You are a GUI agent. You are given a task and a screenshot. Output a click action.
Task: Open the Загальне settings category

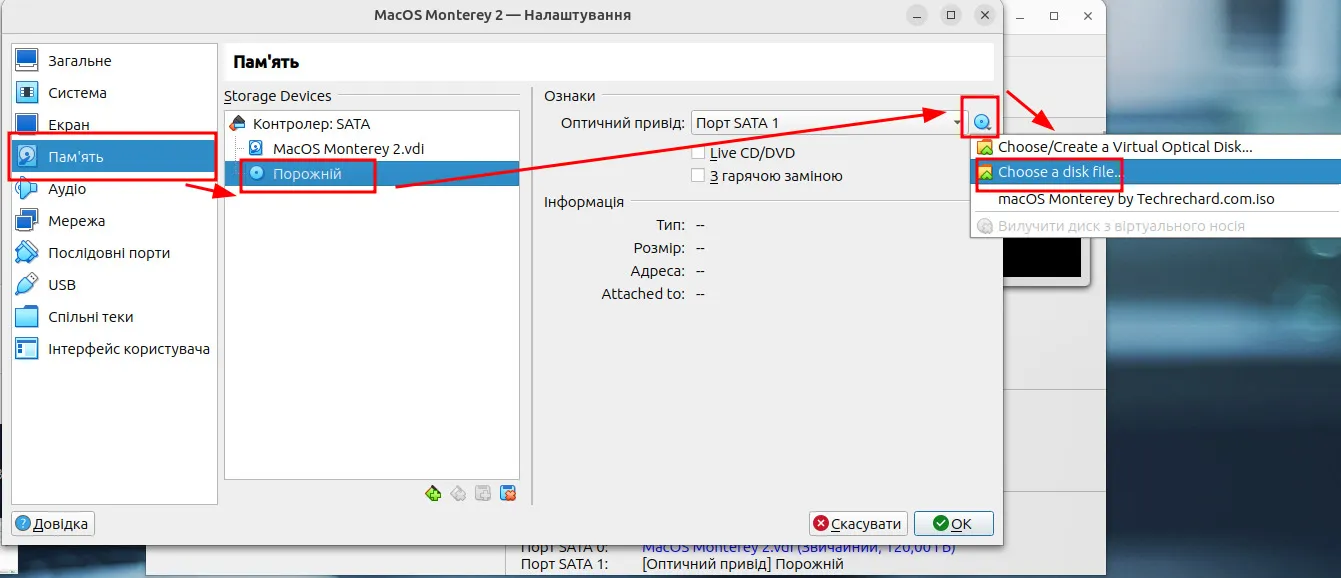coord(114,61)
